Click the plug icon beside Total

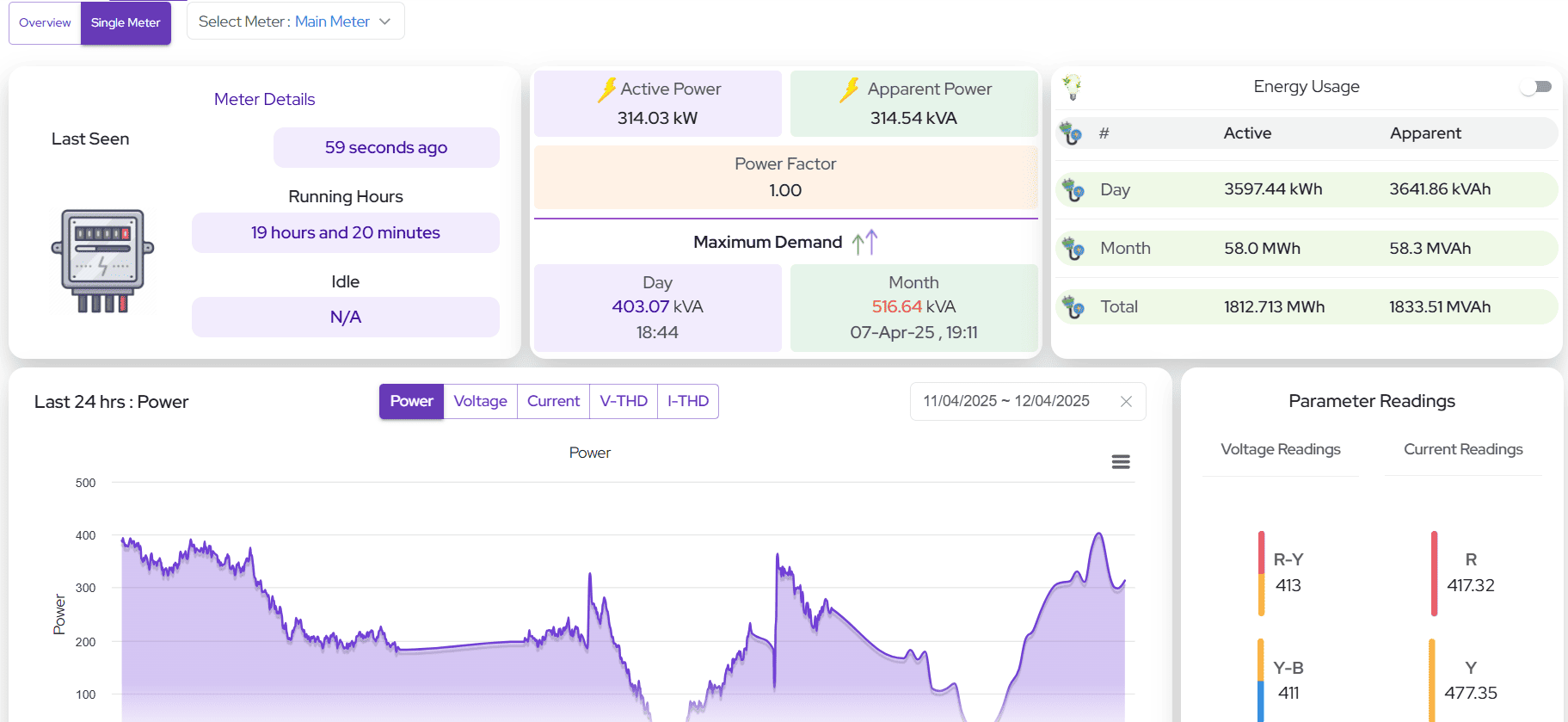pos(1073,306)
